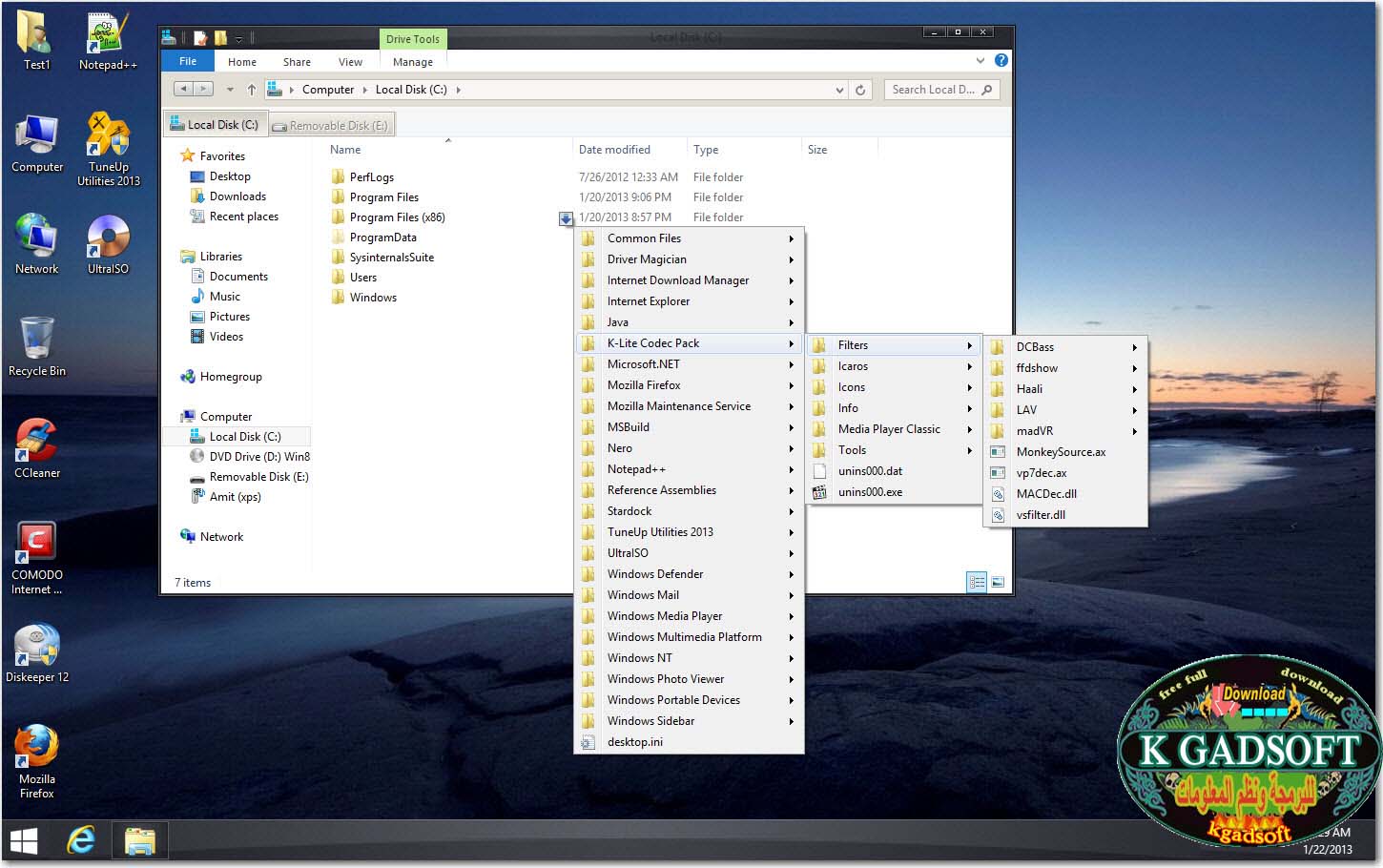Expand the Media Player Classic submenu arrow
Viewport: 1383px width, 868px height.
(x=969, y=429)
